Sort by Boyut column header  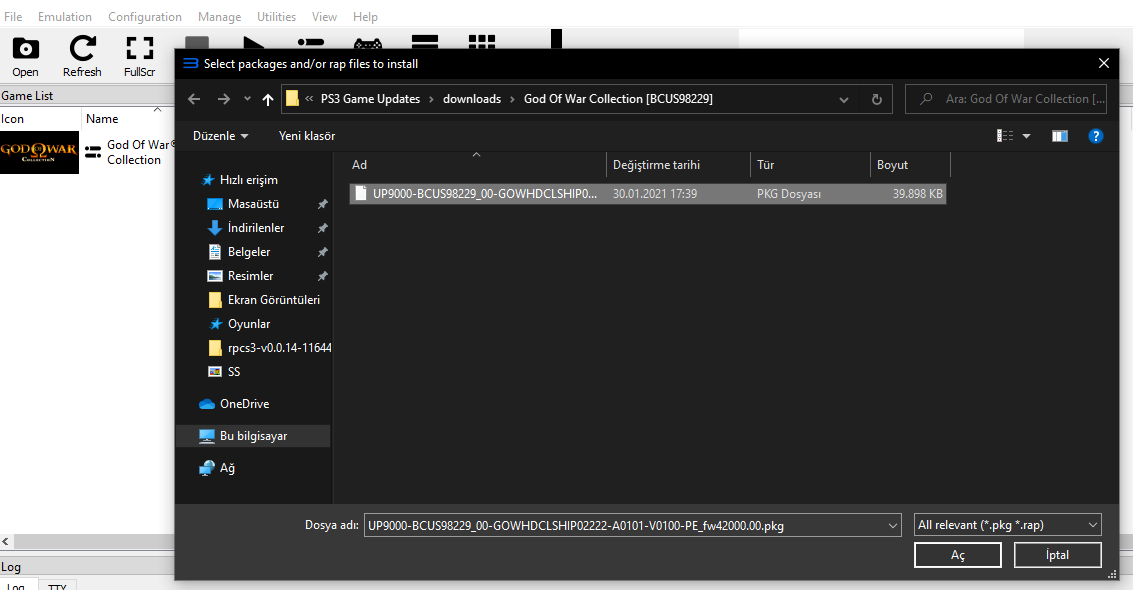click(x=910, y=165)
